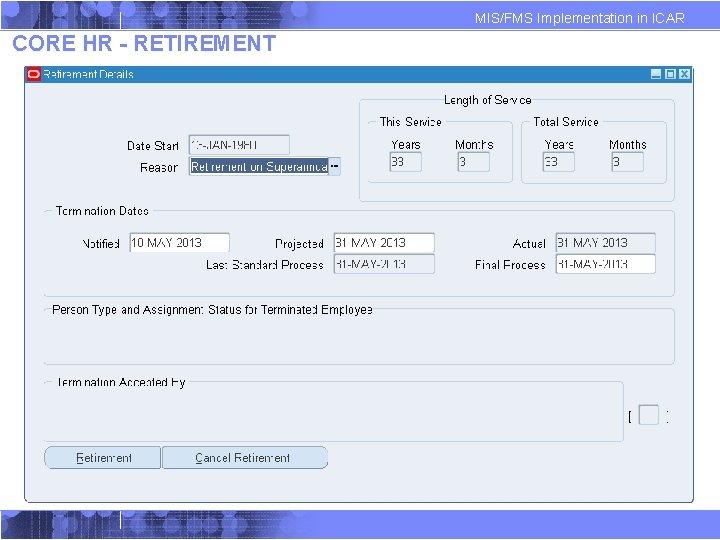Viewport: 720px width, 540px height.
Task: Click the Oracle icon in Retirement Details title bar
Action: click(34, 74)
